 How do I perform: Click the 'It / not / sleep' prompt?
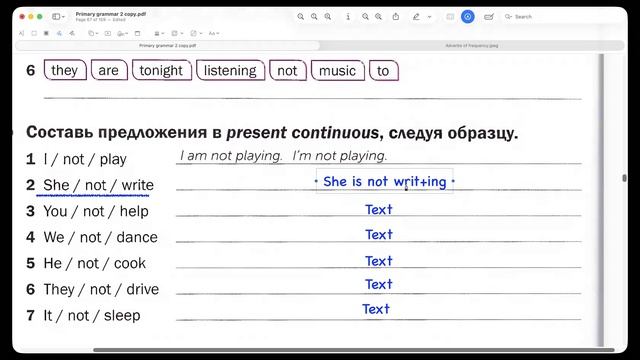tap(92, 316)
